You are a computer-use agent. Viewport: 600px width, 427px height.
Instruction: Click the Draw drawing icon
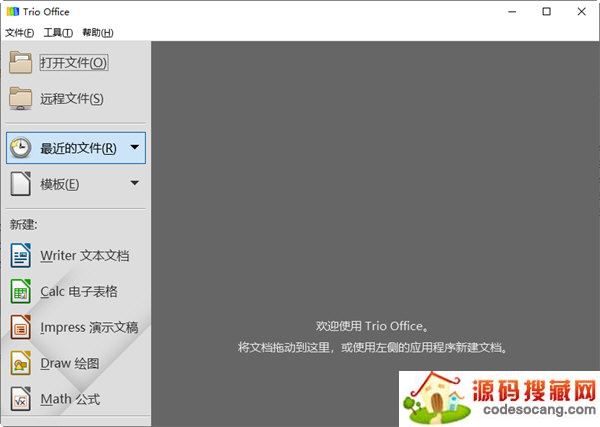pos(21,363)
